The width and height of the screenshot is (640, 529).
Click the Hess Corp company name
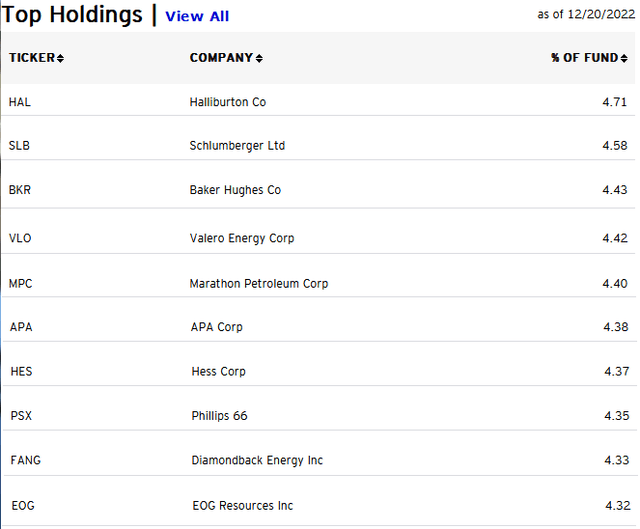[x=219, y=372]
